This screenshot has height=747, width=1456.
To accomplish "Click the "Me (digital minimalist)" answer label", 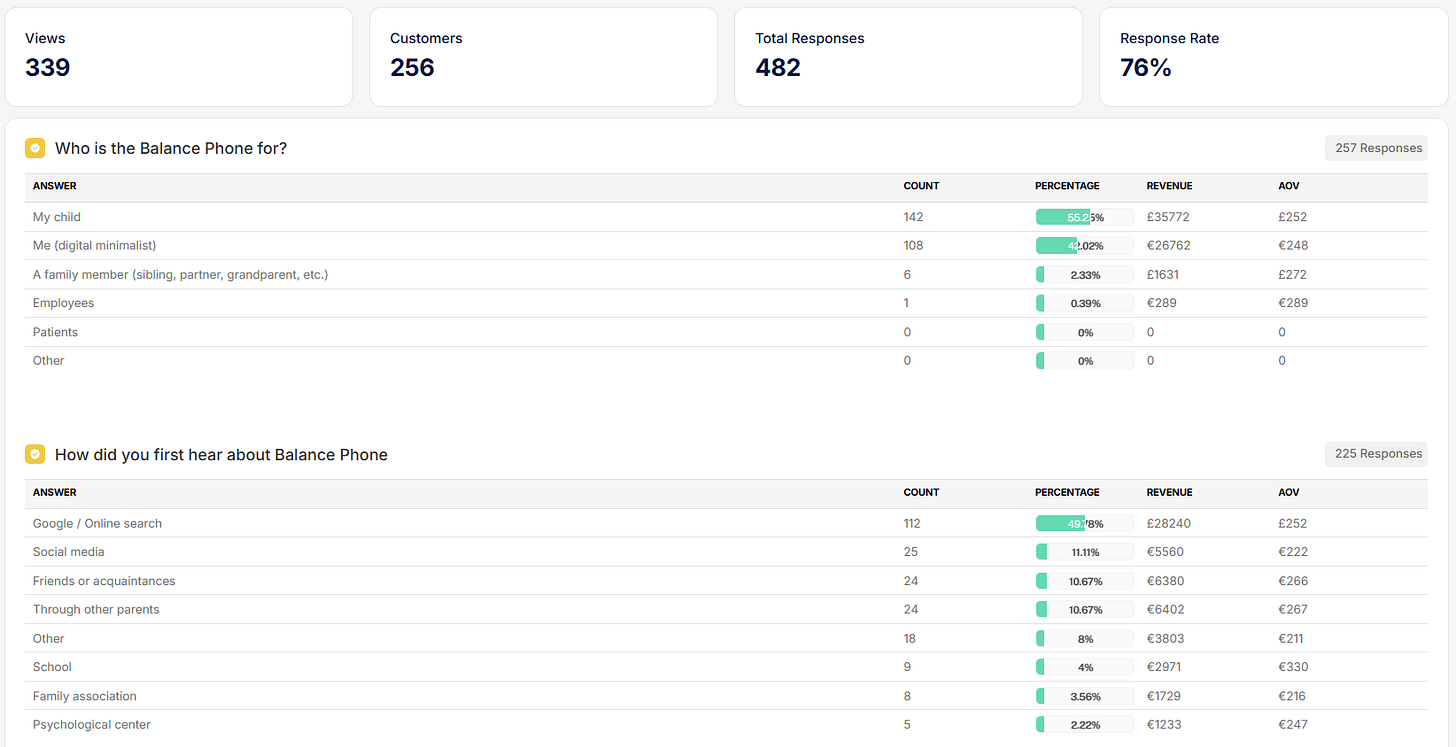I will 94,245.
